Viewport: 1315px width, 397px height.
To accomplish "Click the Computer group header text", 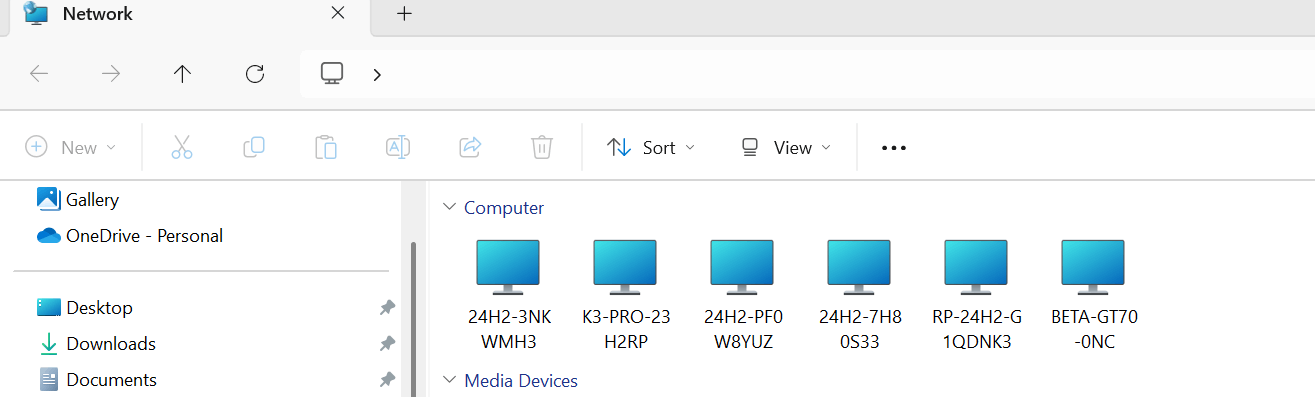I will [504, 208].
